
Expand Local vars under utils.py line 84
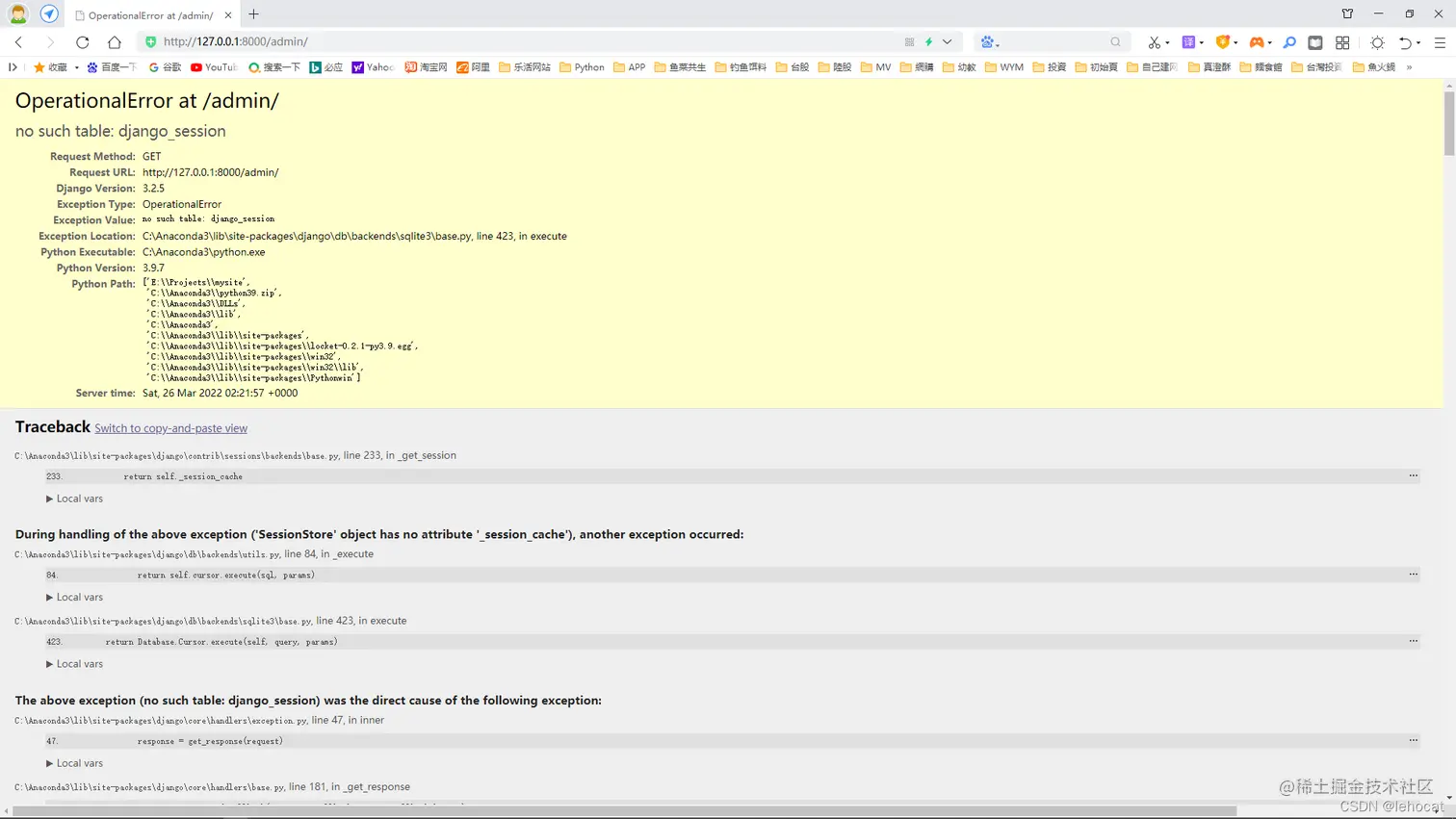(x=74, y=597)
